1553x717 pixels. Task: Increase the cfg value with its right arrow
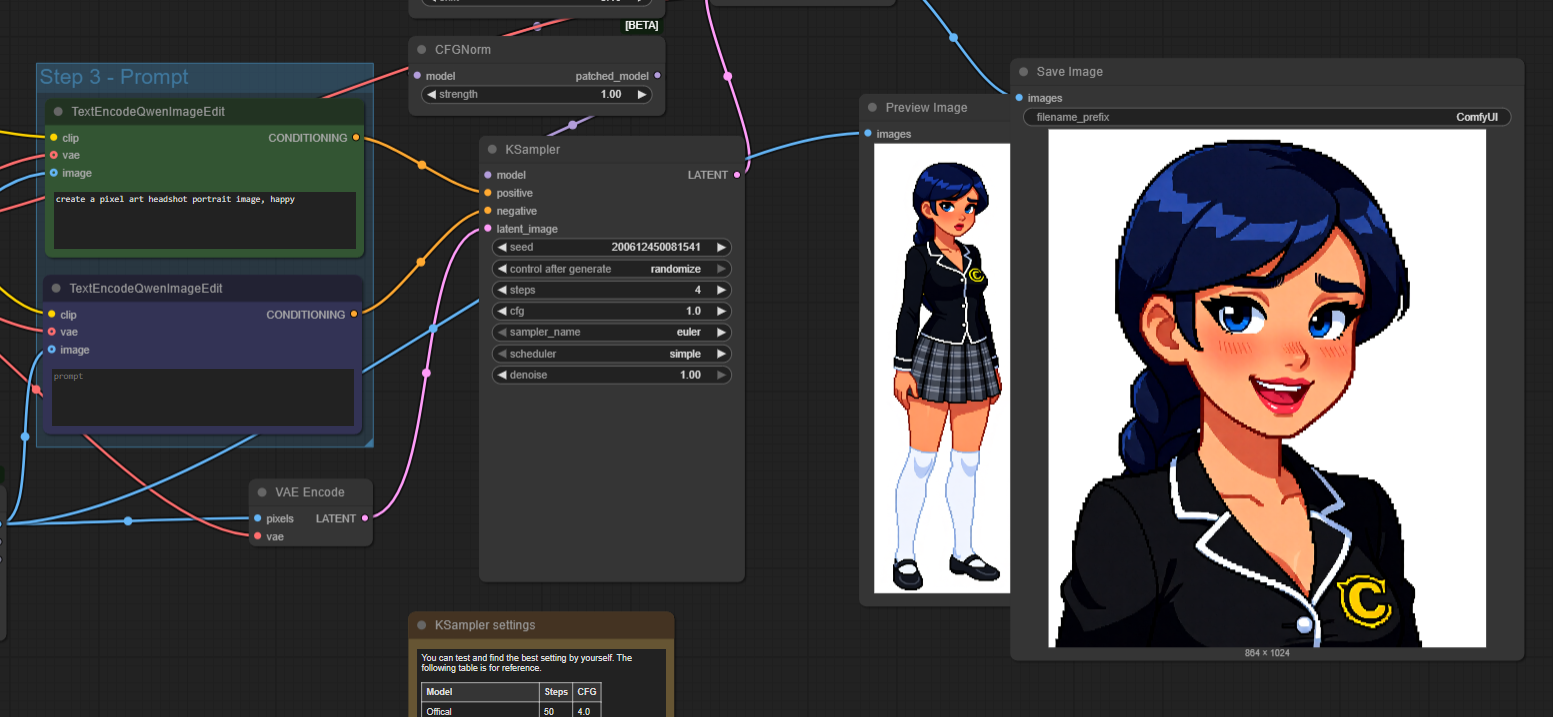click(x=720, y=311)
